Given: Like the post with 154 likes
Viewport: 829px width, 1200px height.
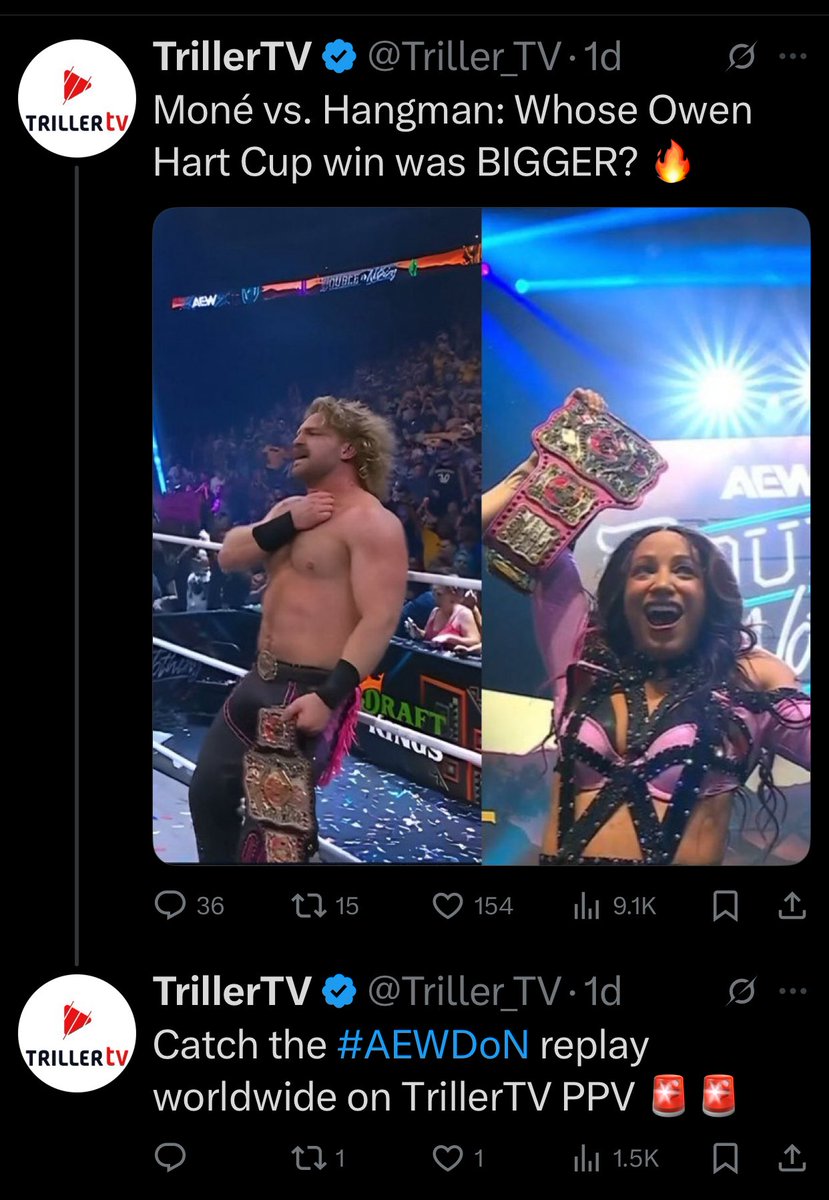Looking at the screenshot, I should coord(473,906).
